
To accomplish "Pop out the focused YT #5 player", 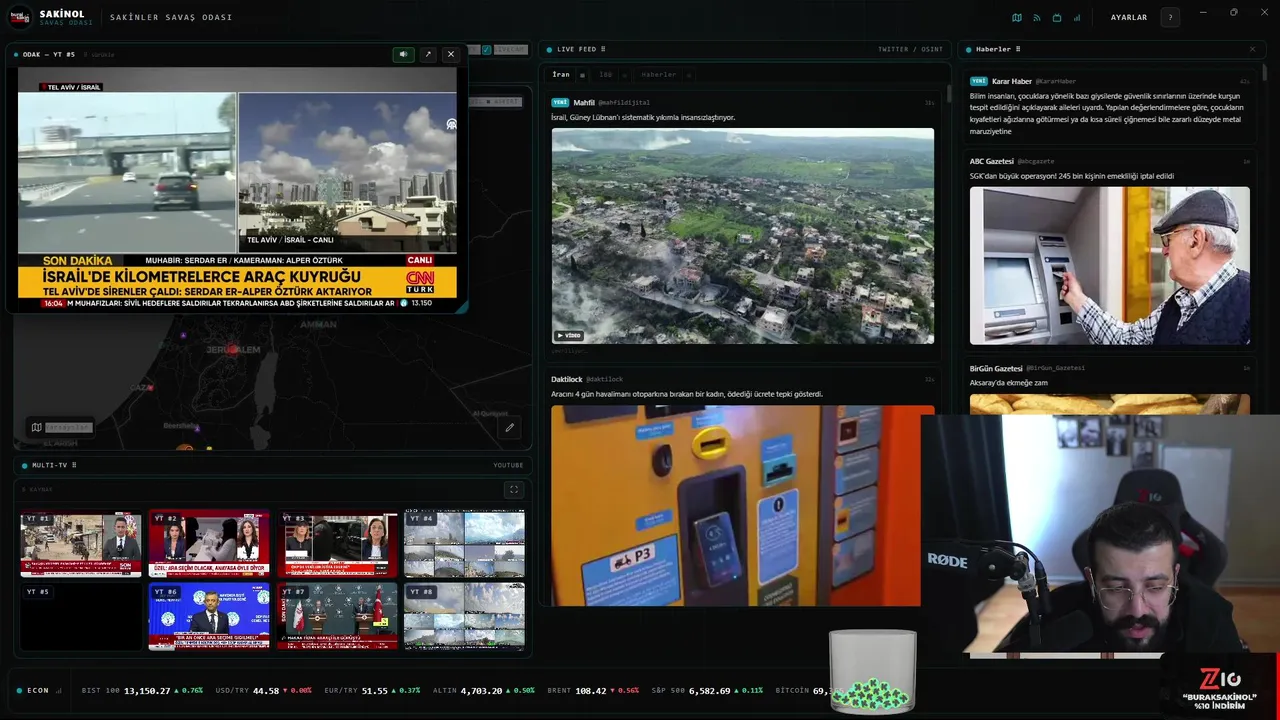I will pyautogui.click(x=428, y=55).
